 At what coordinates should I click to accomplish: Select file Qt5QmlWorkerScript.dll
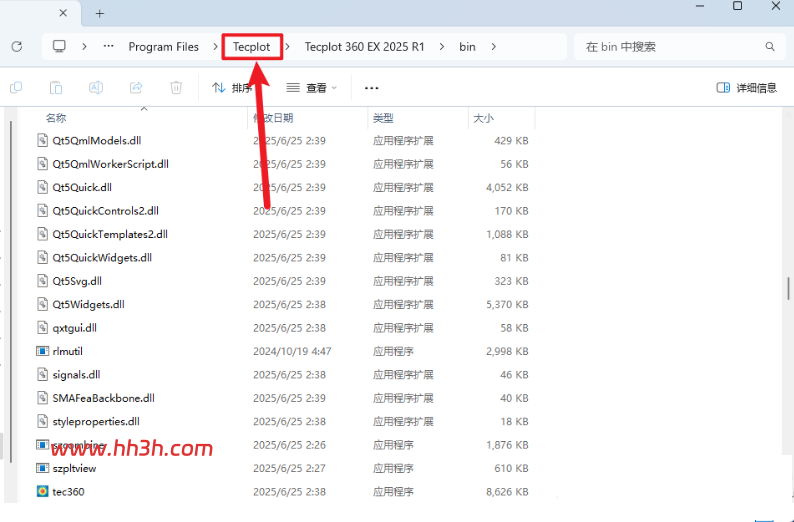click(x=110, y=164)
